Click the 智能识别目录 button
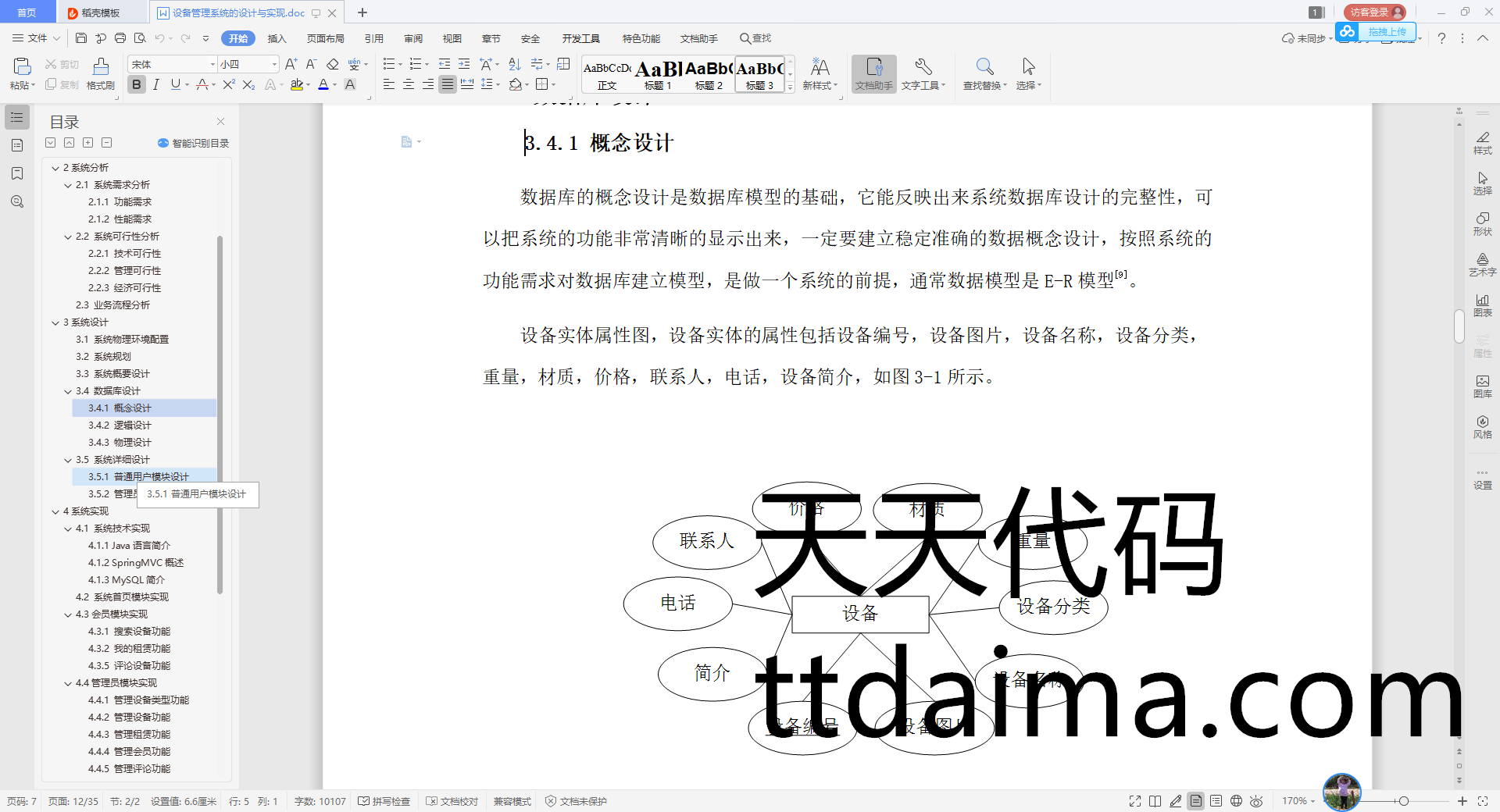The width and height of the screenshot is (1500, 812). coord(193,143)
